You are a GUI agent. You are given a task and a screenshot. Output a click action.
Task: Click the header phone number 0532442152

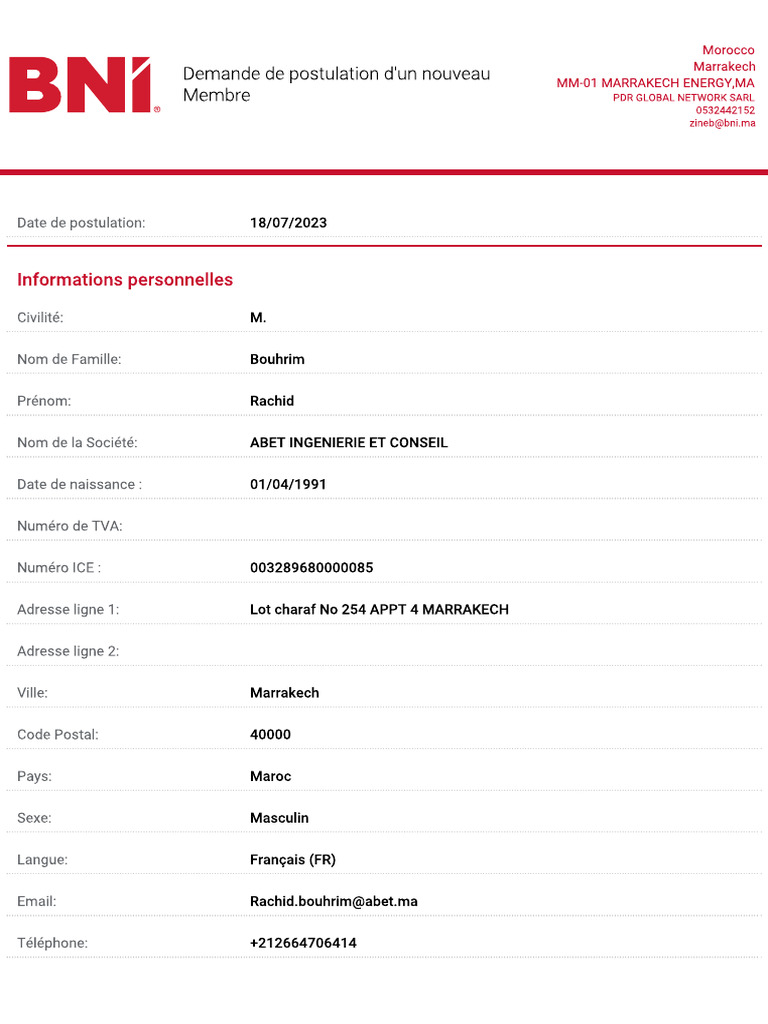[725, 111]
